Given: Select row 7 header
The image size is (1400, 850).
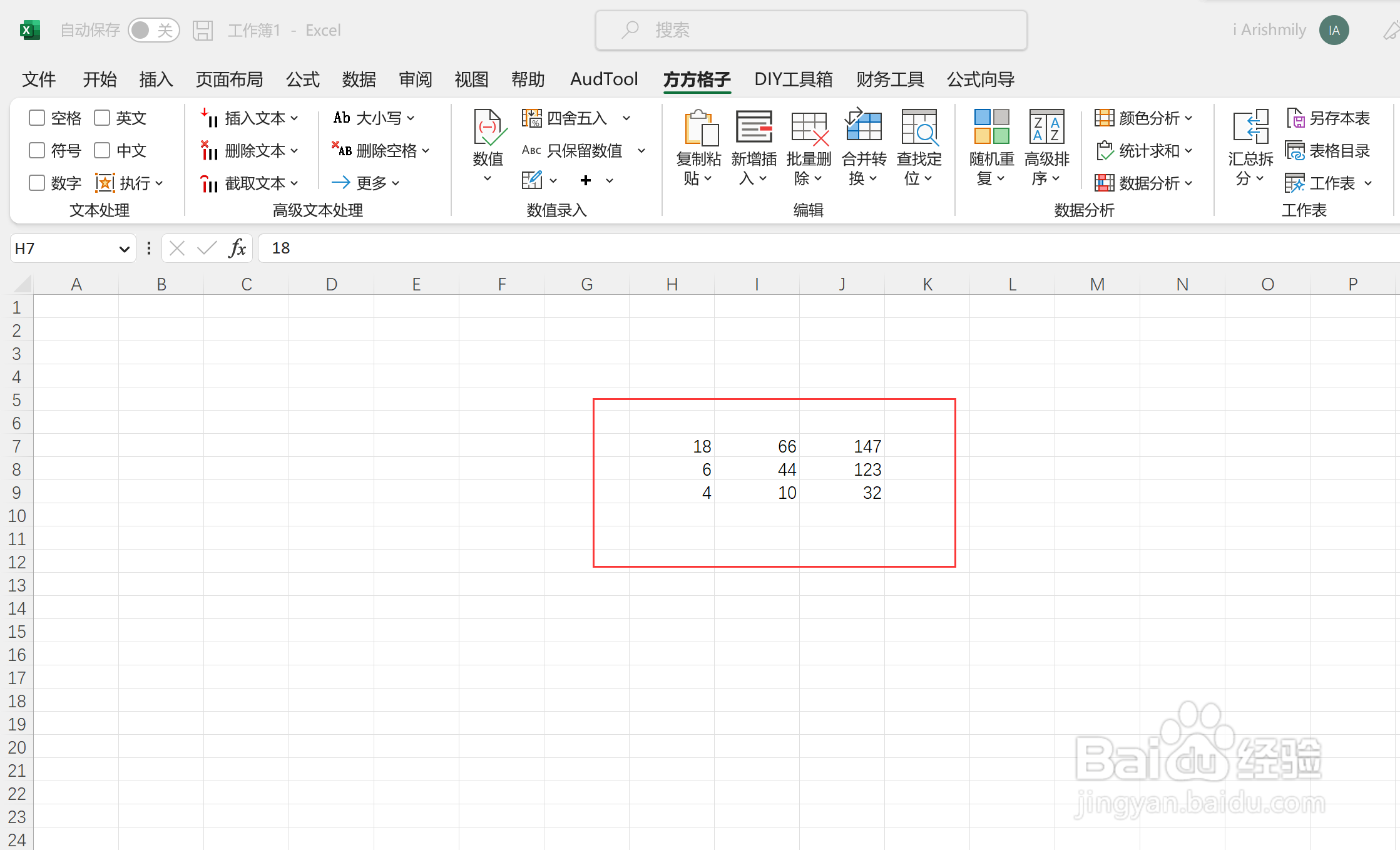Looking at the screenshot, I should [17, 446].
